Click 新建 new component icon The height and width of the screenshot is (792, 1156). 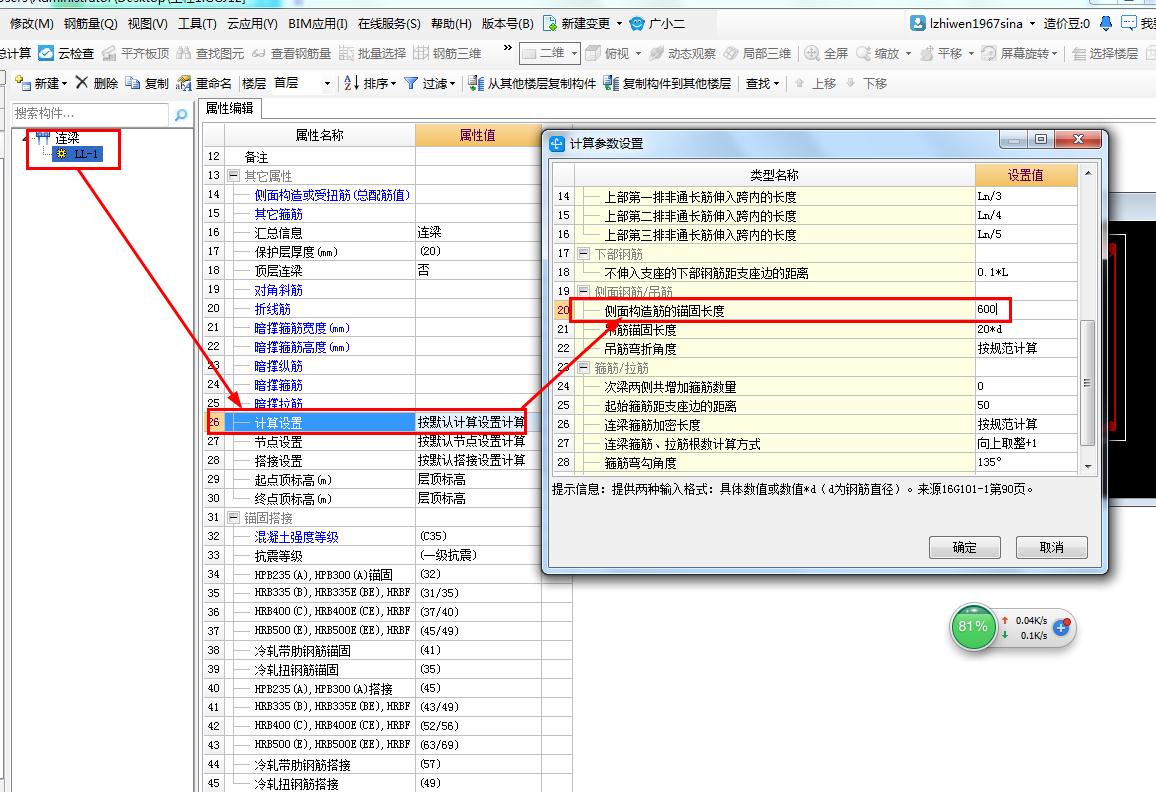click(23, 83)
